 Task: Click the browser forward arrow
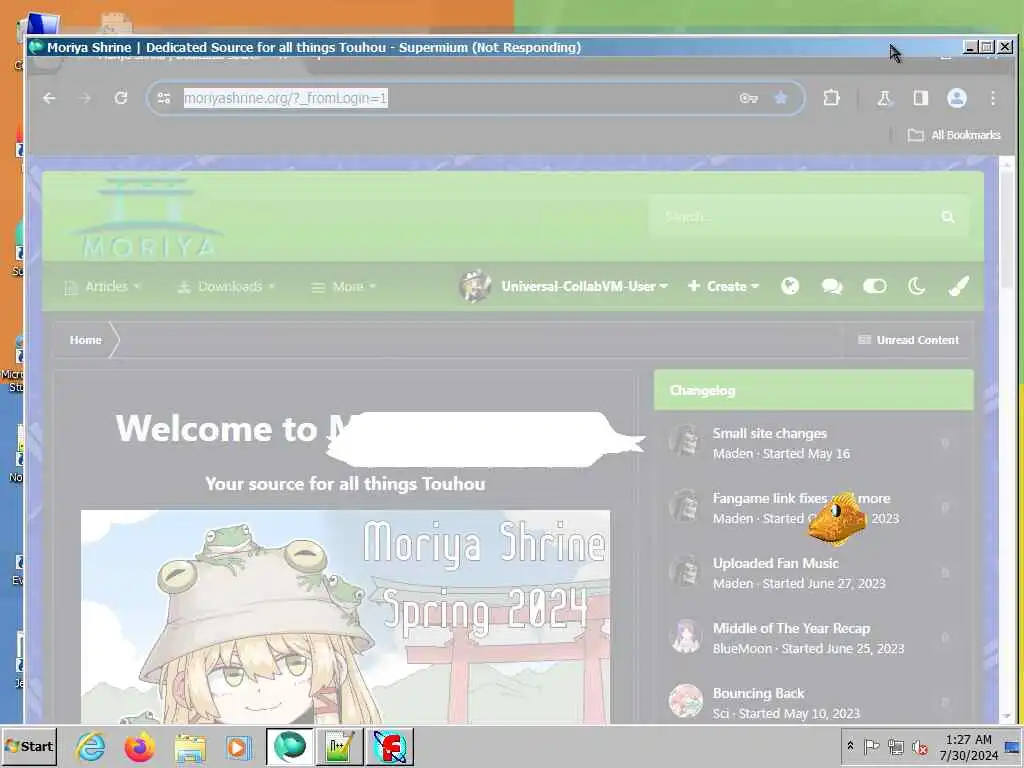(x=85, y=98)
